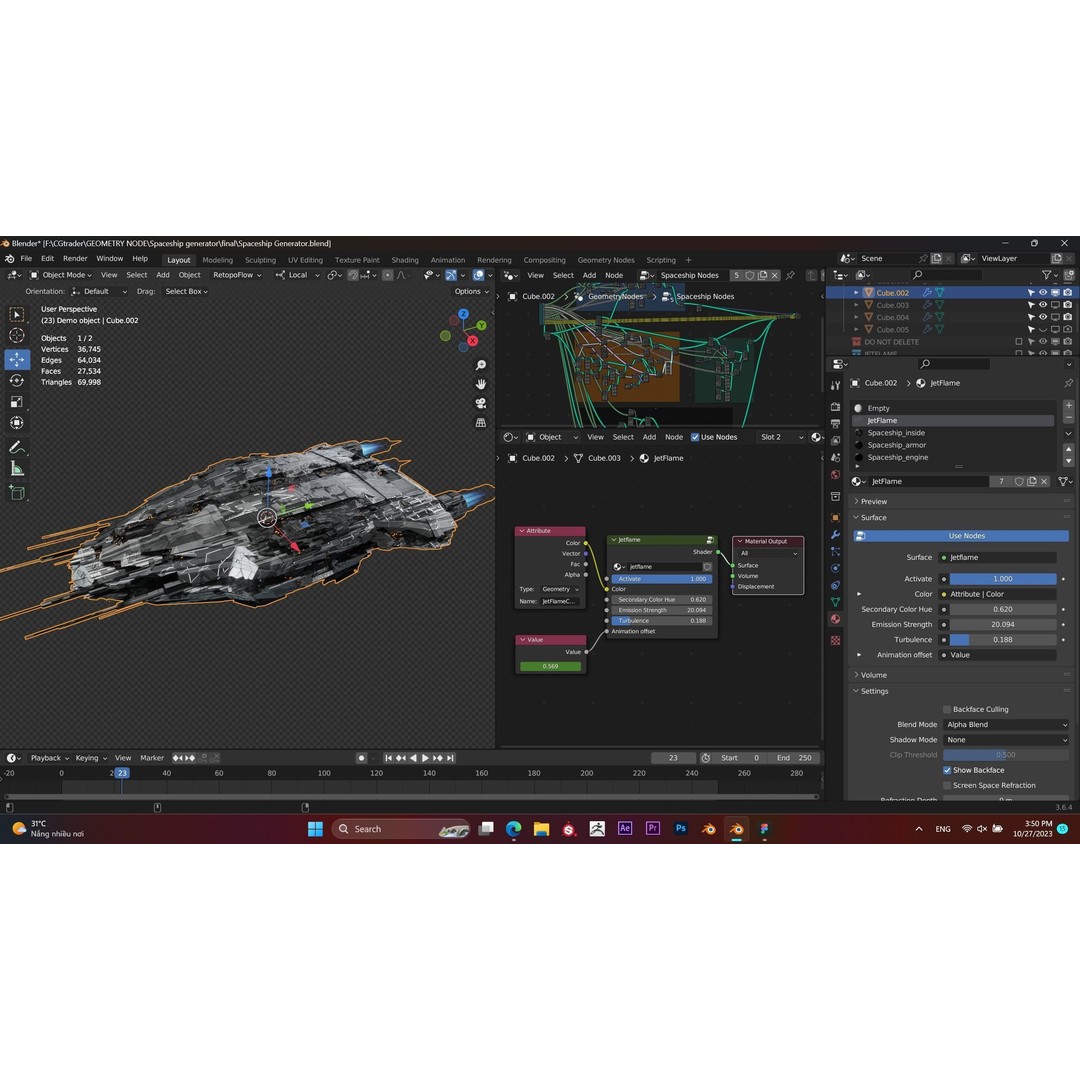Open the Slot 2 dropdown in shader editor
The width and height of the screenshot is (1080, 1080).
click(x=781, y=437)
